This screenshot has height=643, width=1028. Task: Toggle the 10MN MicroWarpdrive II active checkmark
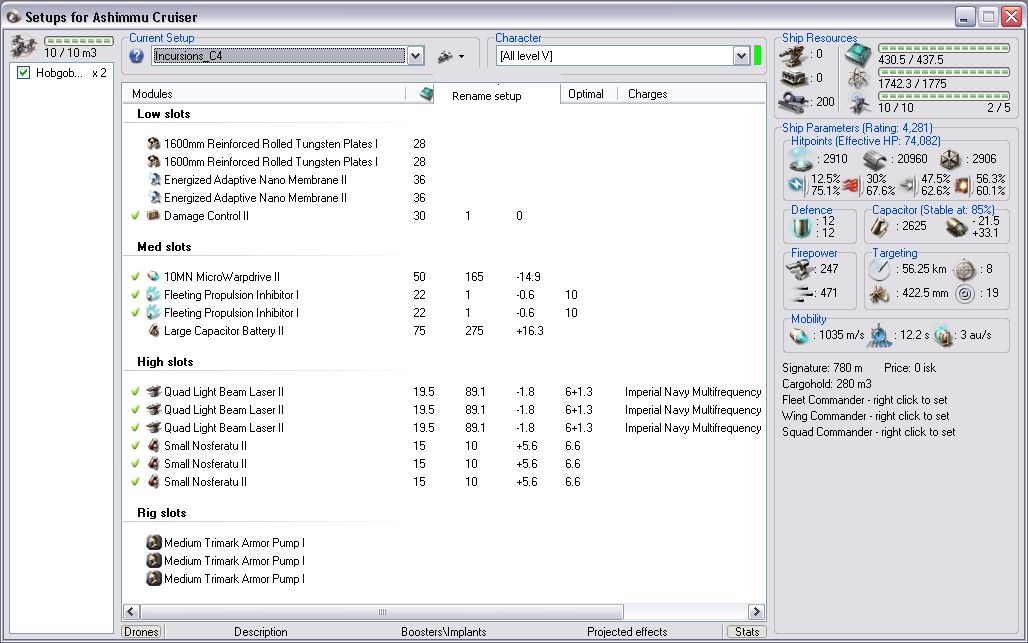[136, 277]
